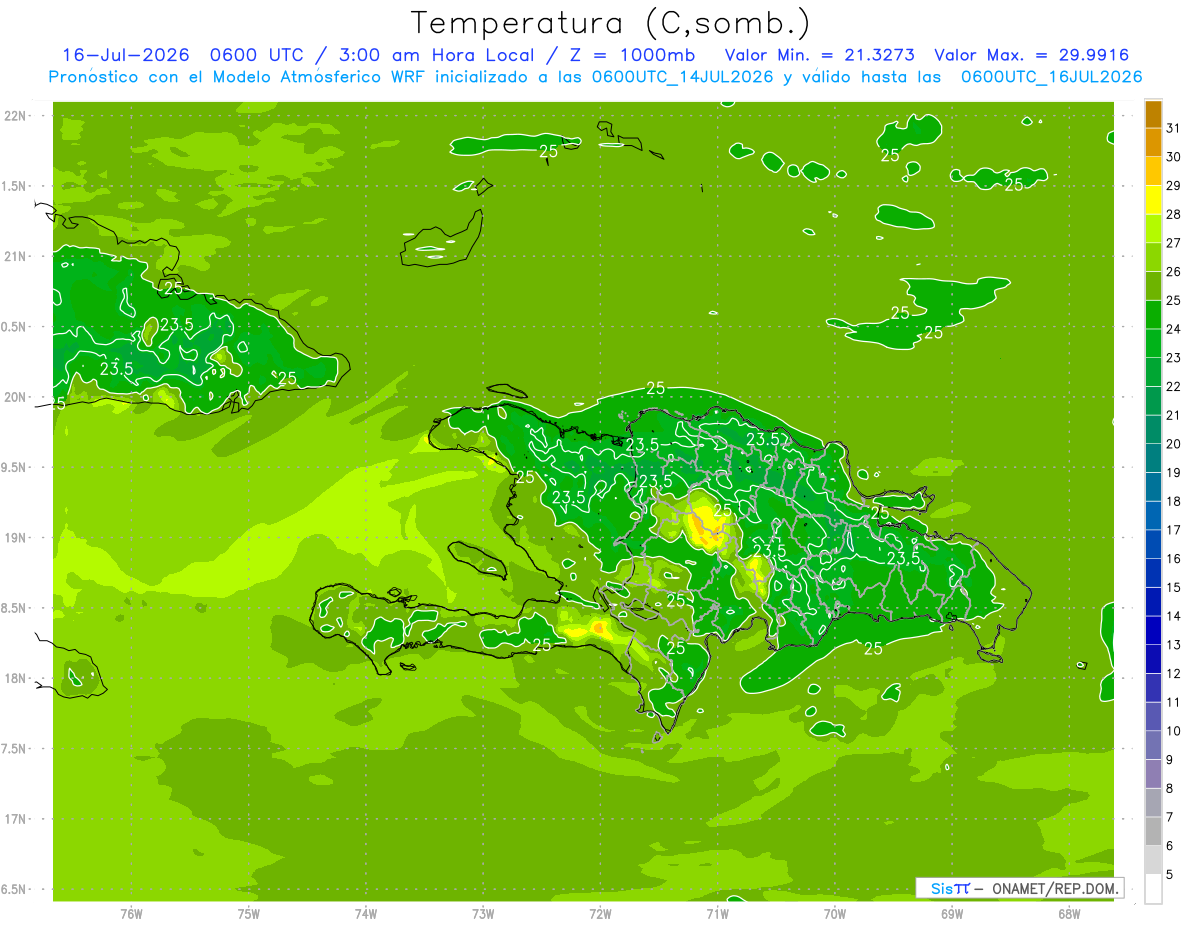Click the "76W" longitude axis label
Viewport: 1200px width, 927px height.
tap(131, 914)
